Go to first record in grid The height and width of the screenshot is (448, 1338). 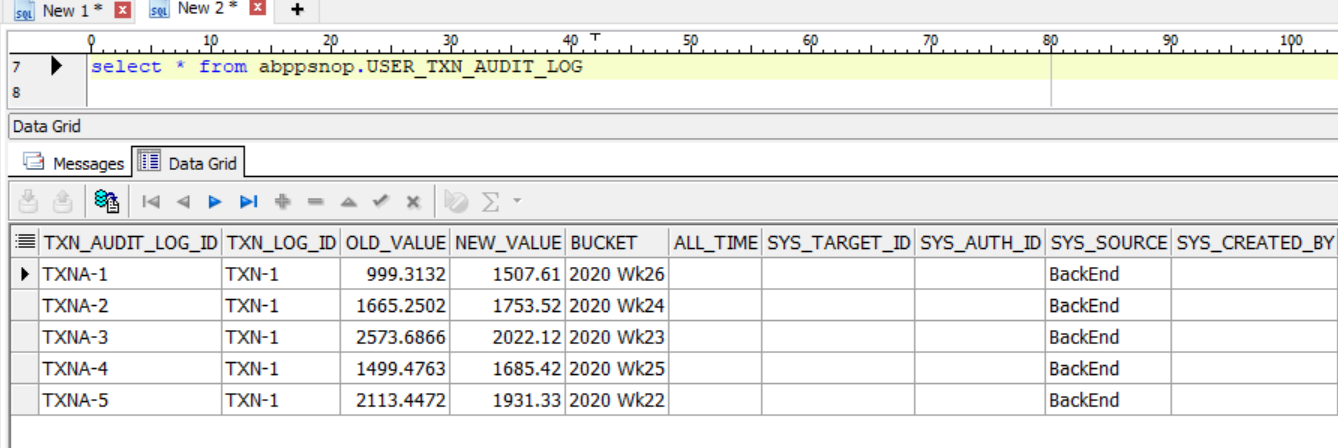(x=151, y=202)
